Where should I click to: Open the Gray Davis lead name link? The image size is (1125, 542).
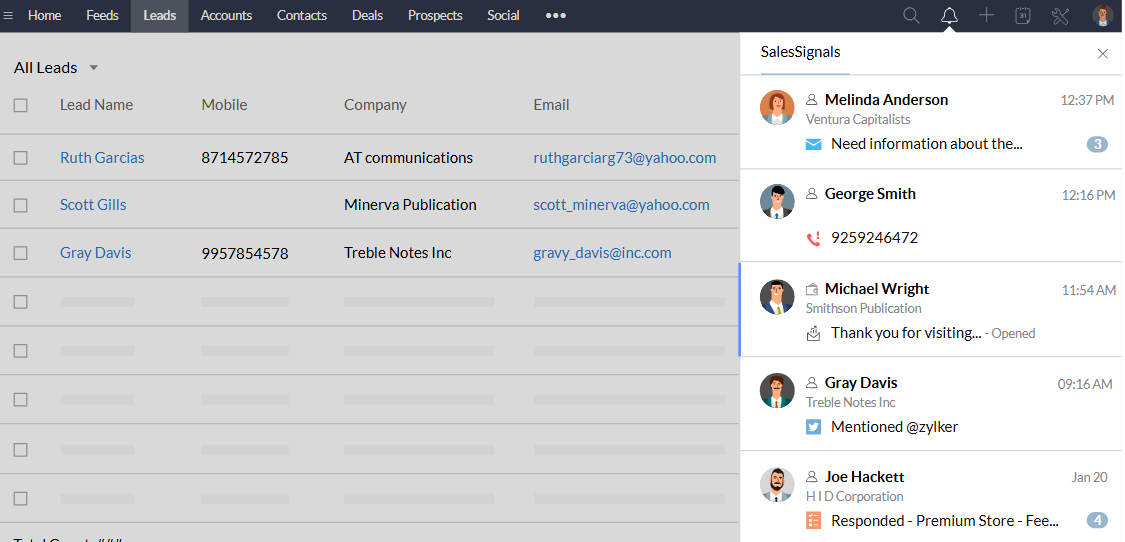pyautogui.click(x=95, y=253)
